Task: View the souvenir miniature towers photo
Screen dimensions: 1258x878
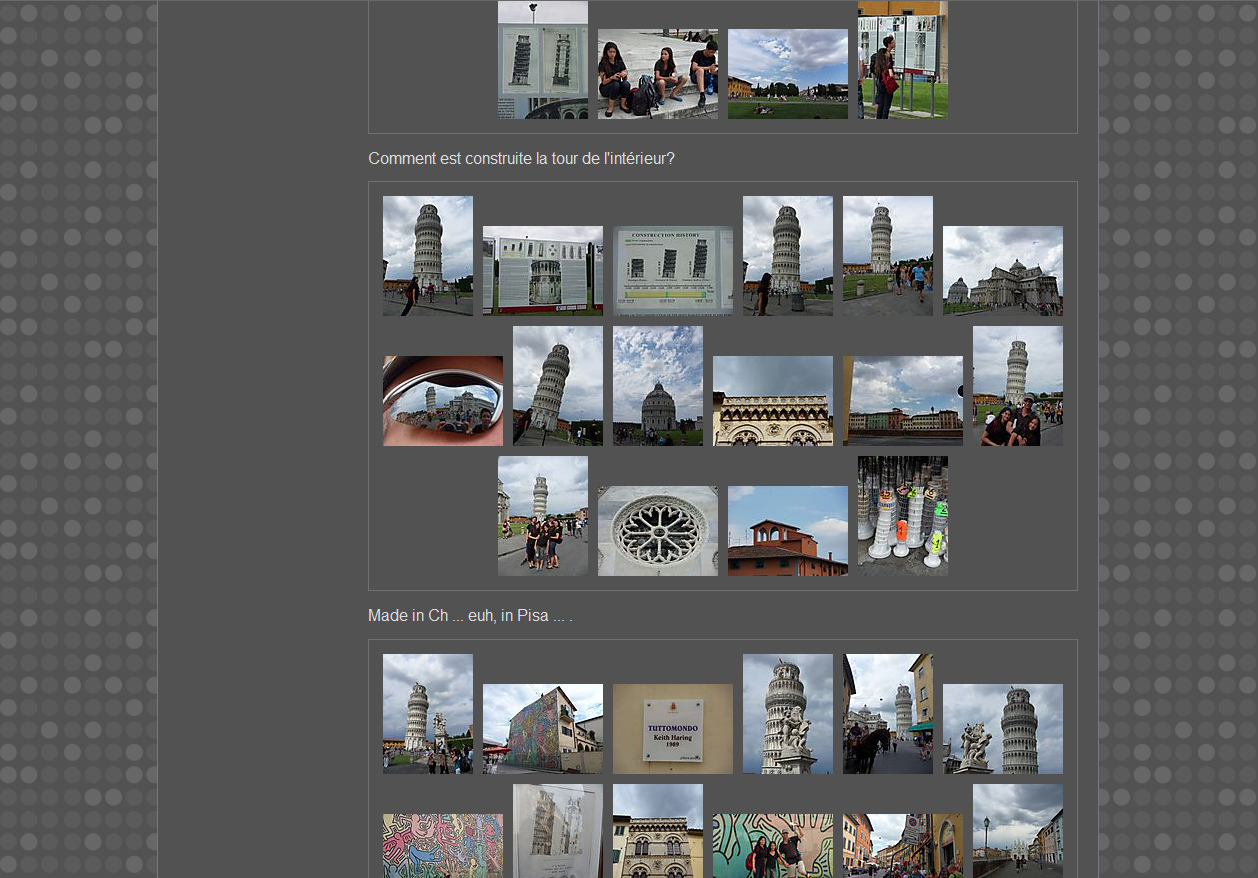Action: click(x=902, y=515)
